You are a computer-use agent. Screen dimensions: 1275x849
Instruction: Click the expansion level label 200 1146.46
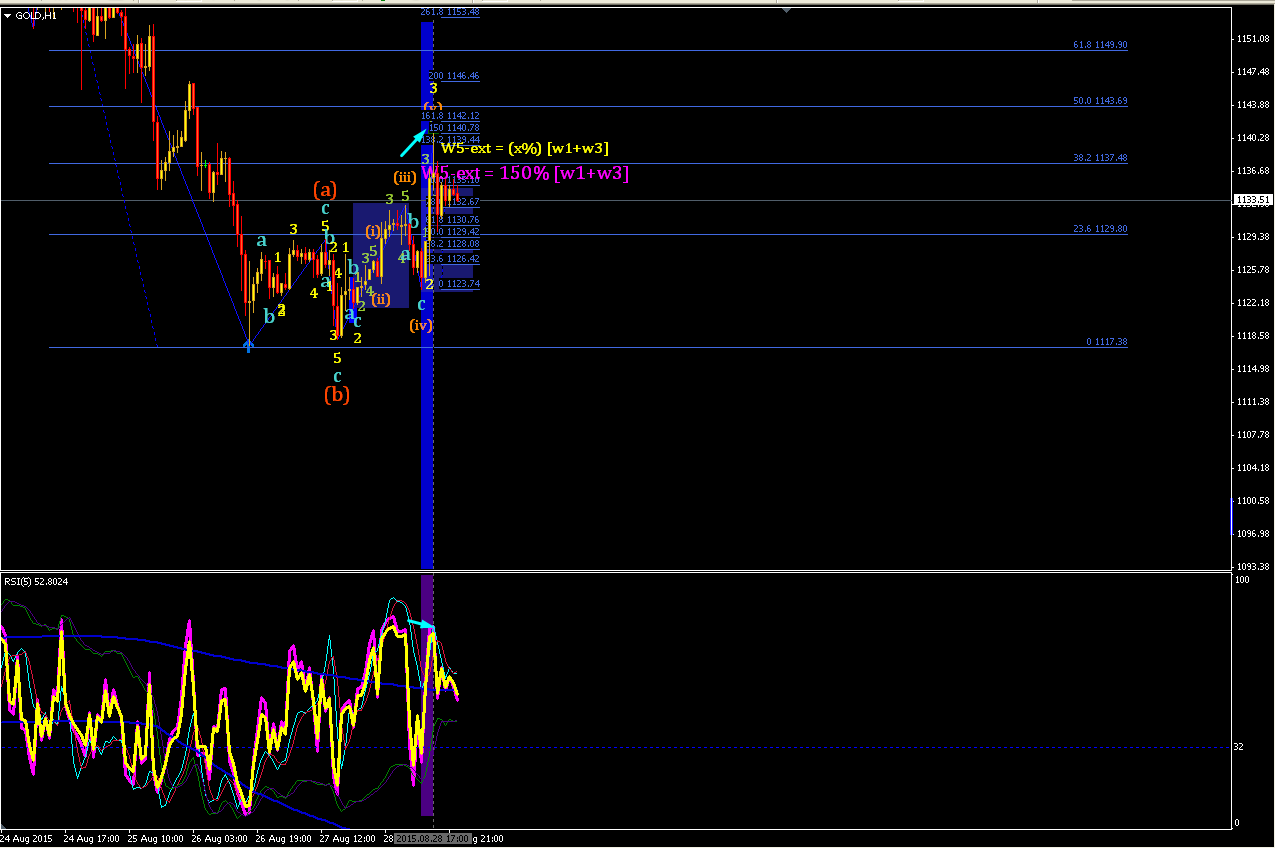click(454, 76)
